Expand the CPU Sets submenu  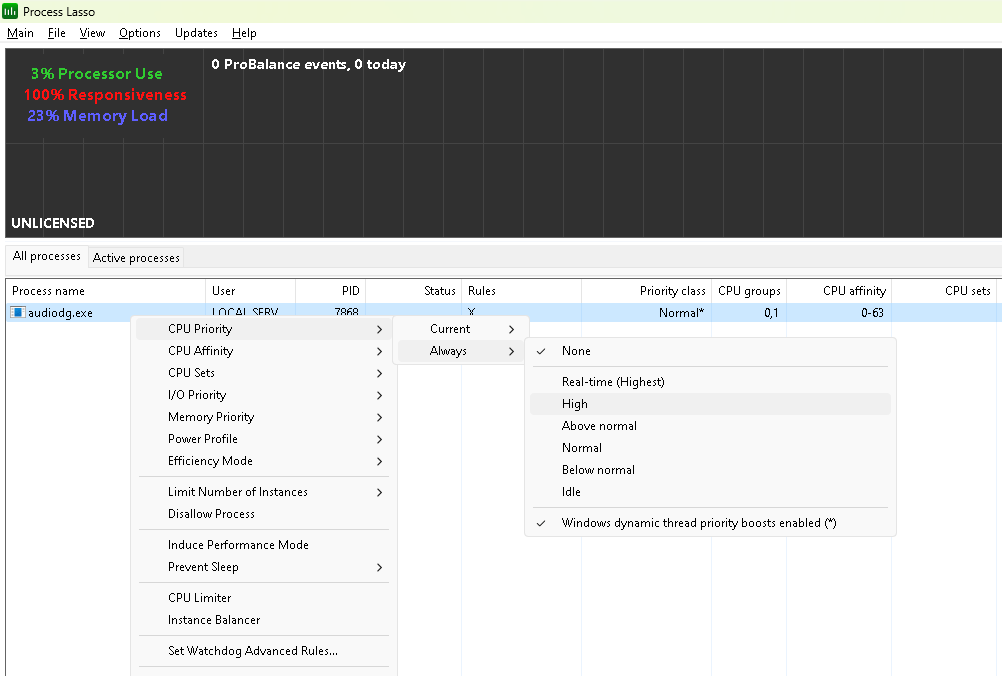264,373
